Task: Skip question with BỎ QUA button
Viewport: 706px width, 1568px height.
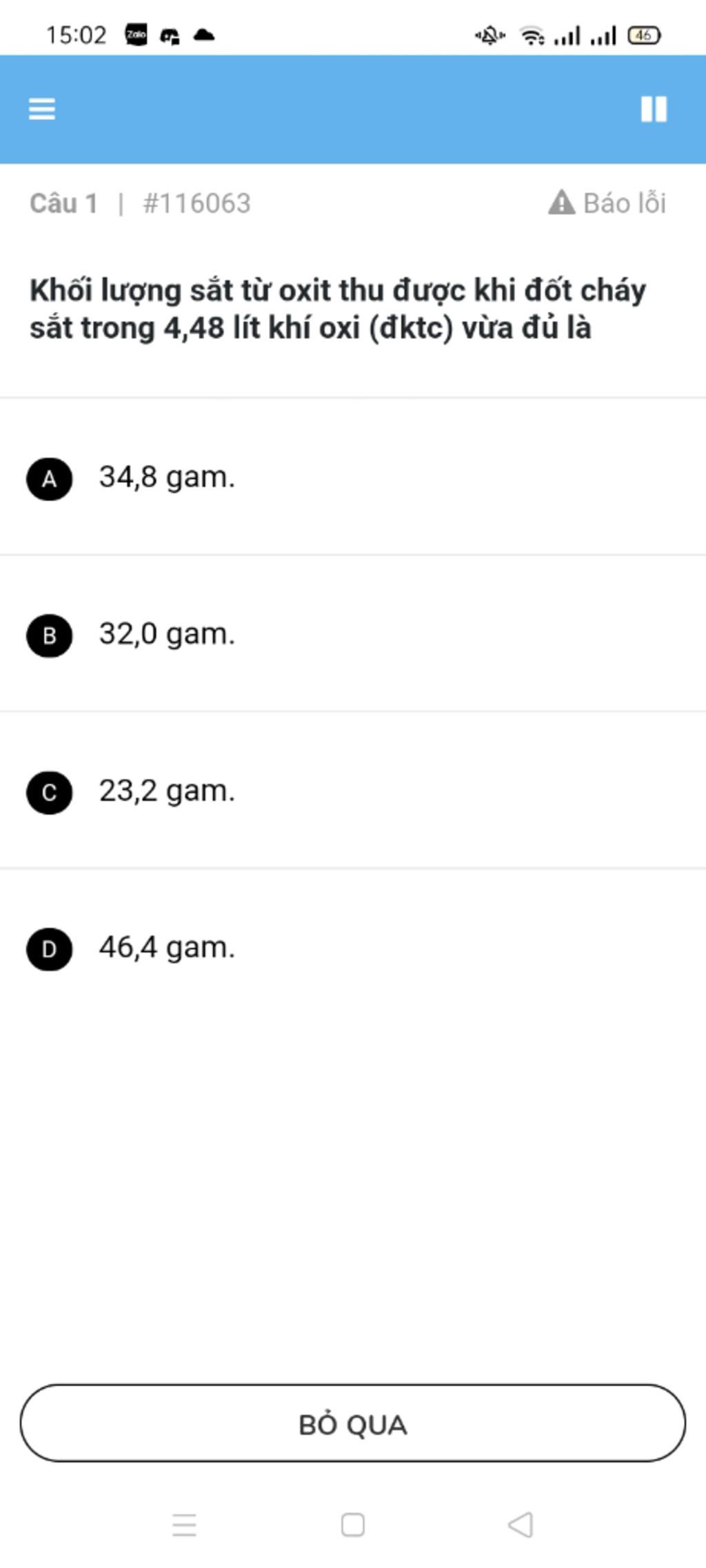Action: coord(353,1423)
